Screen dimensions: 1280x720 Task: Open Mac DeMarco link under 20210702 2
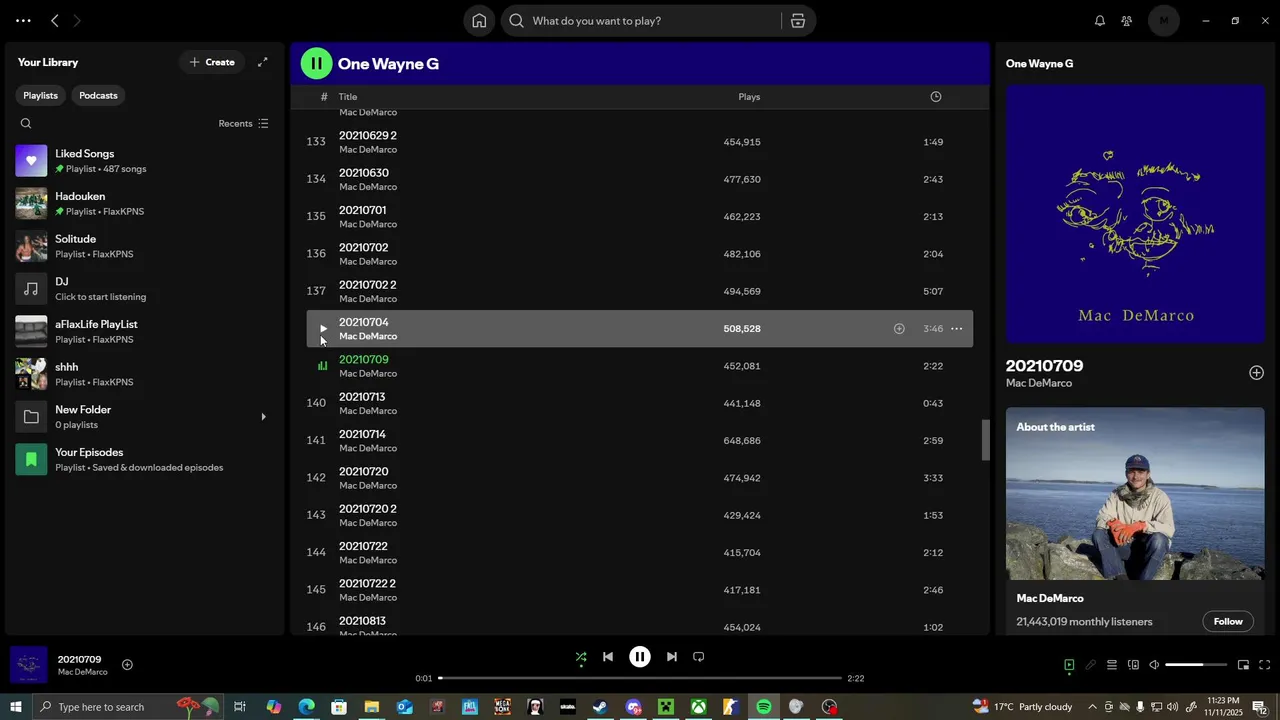[x=368, y=299]
